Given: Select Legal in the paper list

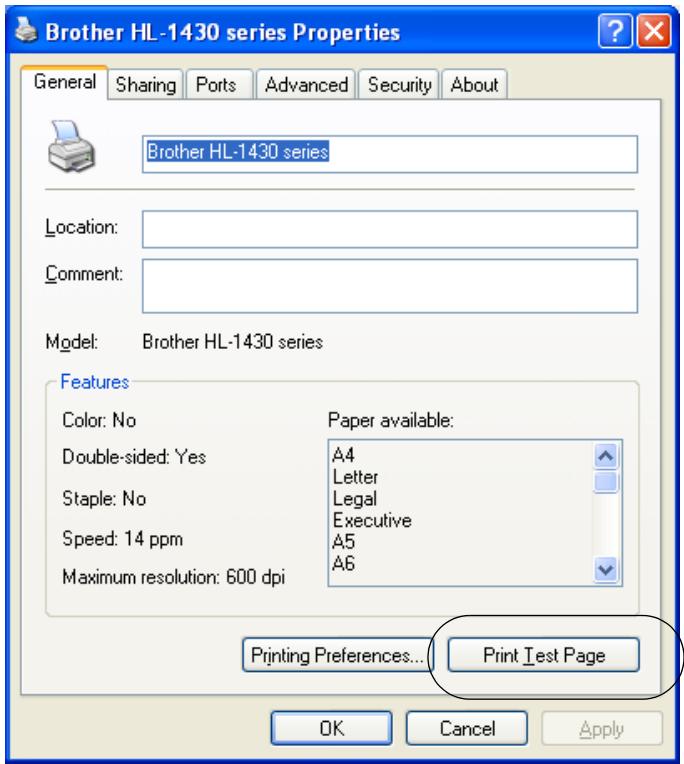Looking at the screenshot, I should coord(355,499).
